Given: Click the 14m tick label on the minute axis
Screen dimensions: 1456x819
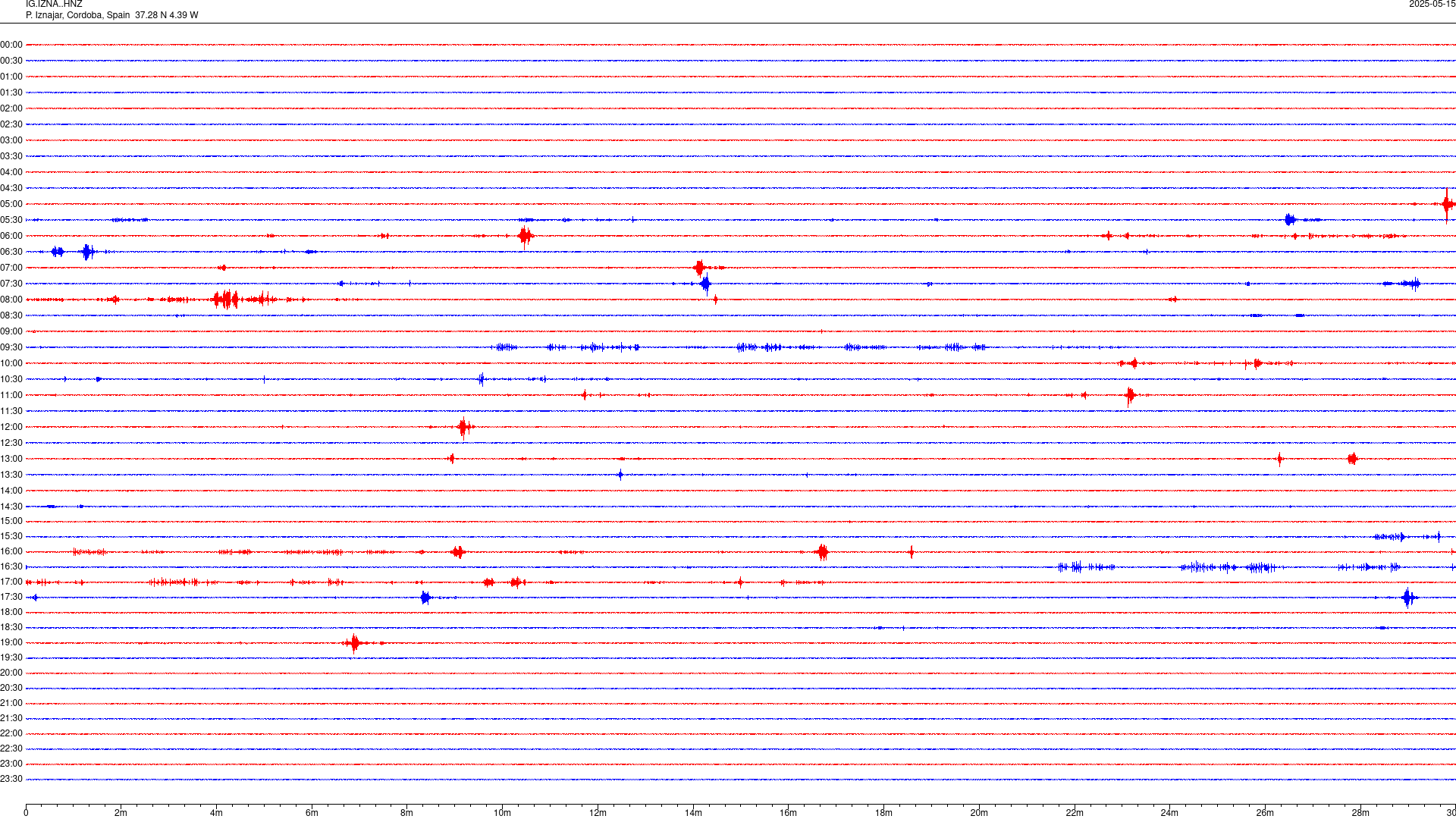Looking at the screenshot, I should coord(693,813).
